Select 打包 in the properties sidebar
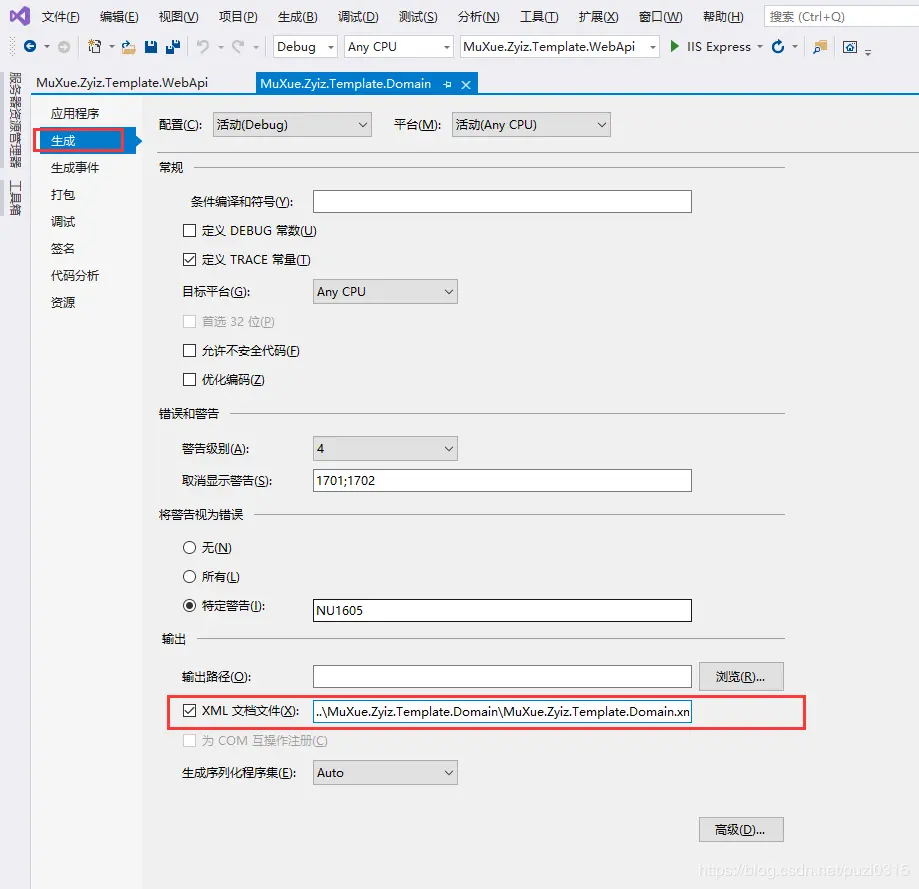The height and width of the screenshot is (889, 919). (63, 195)
